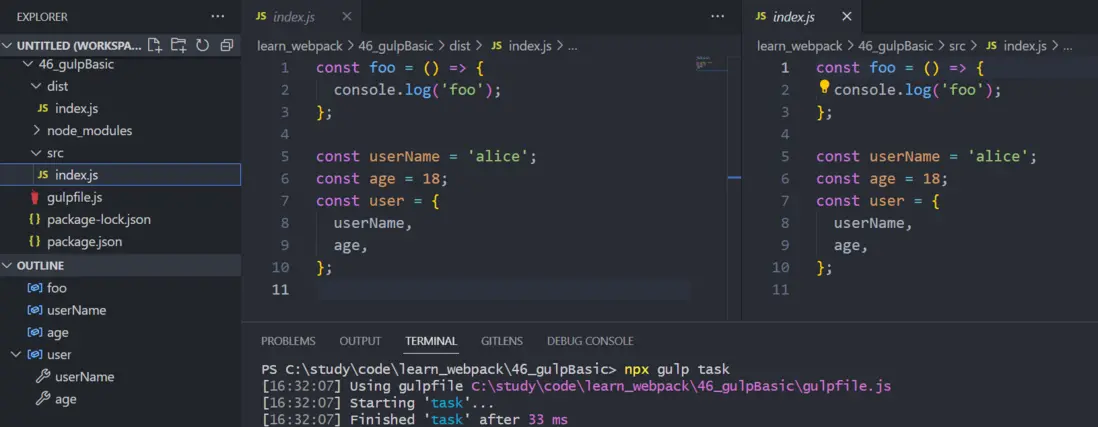The width and height of the screenshot is (1098, 427).
Task: Click trailing ellipsis in left breadcrumb
Action: point(572,46)
